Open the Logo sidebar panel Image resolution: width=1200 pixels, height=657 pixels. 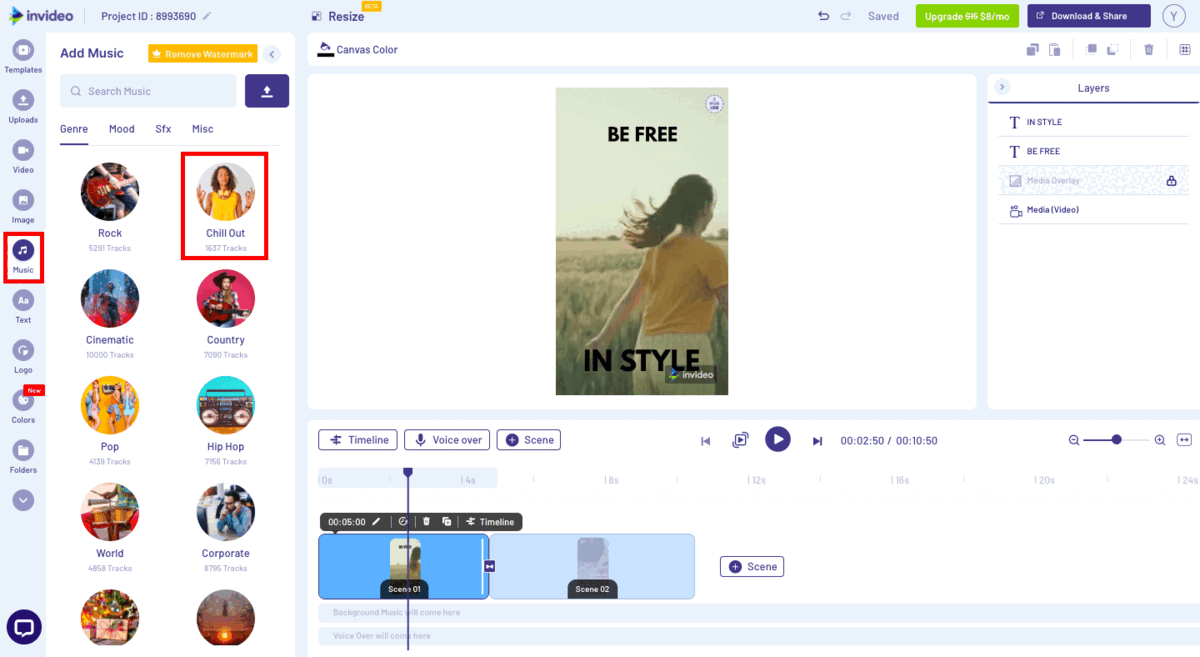tap(23, 356)
